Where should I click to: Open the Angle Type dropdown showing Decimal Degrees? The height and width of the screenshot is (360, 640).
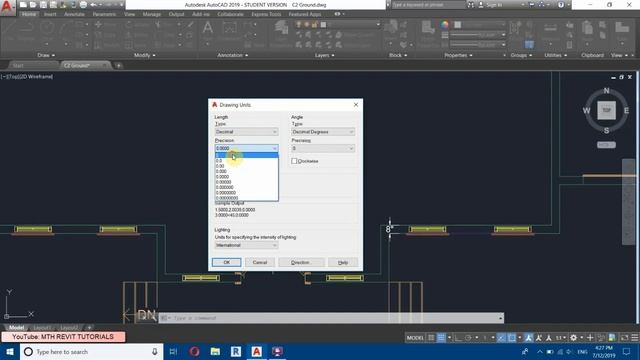click(x=323, y=132)
